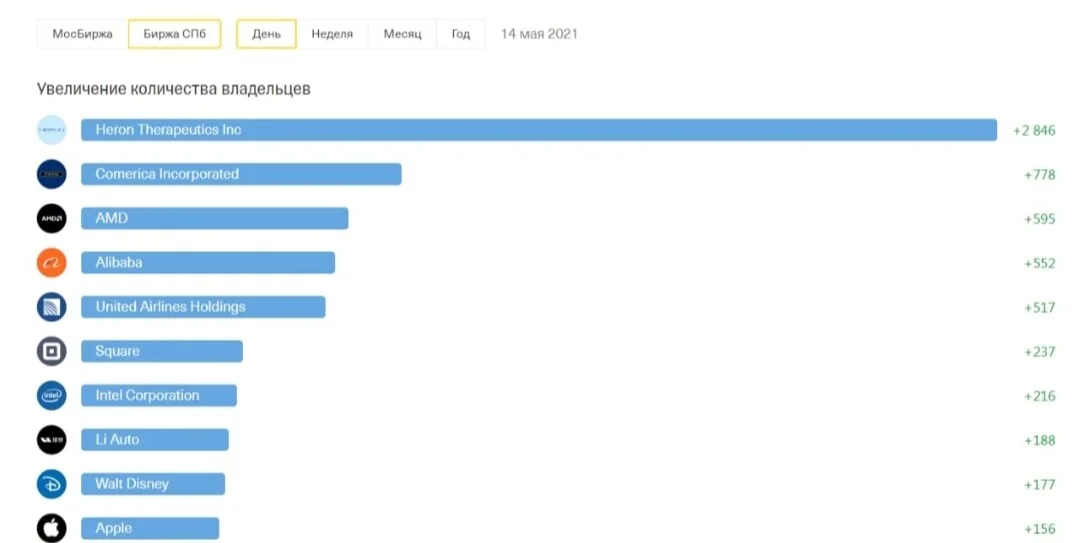Viewport: 1080px width, 543px height.
Task: Click the +188 value for Li Auto
Action: (x=1039, y=440)
